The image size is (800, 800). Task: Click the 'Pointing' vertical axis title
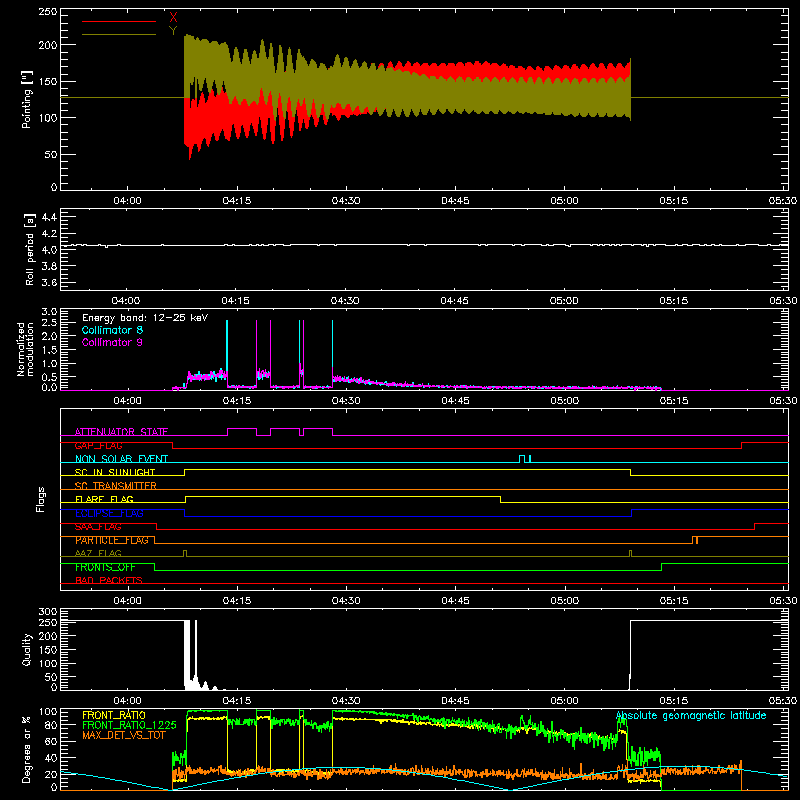tap(26, 99)
